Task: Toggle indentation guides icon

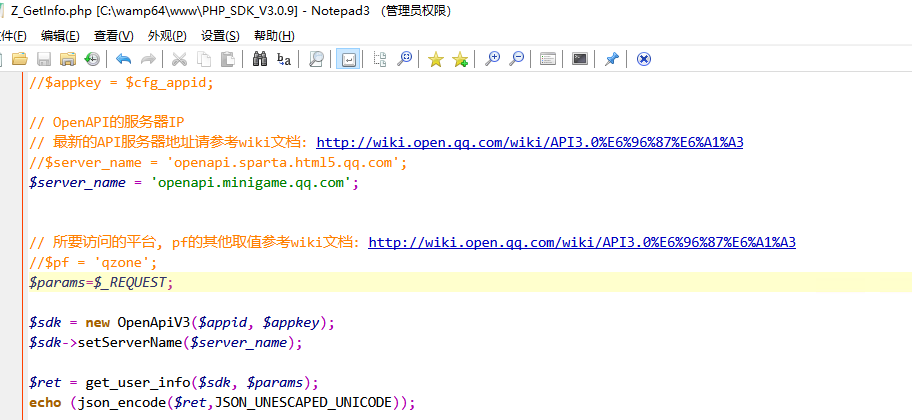Action: pyautogui.click(x=380, y=59)
